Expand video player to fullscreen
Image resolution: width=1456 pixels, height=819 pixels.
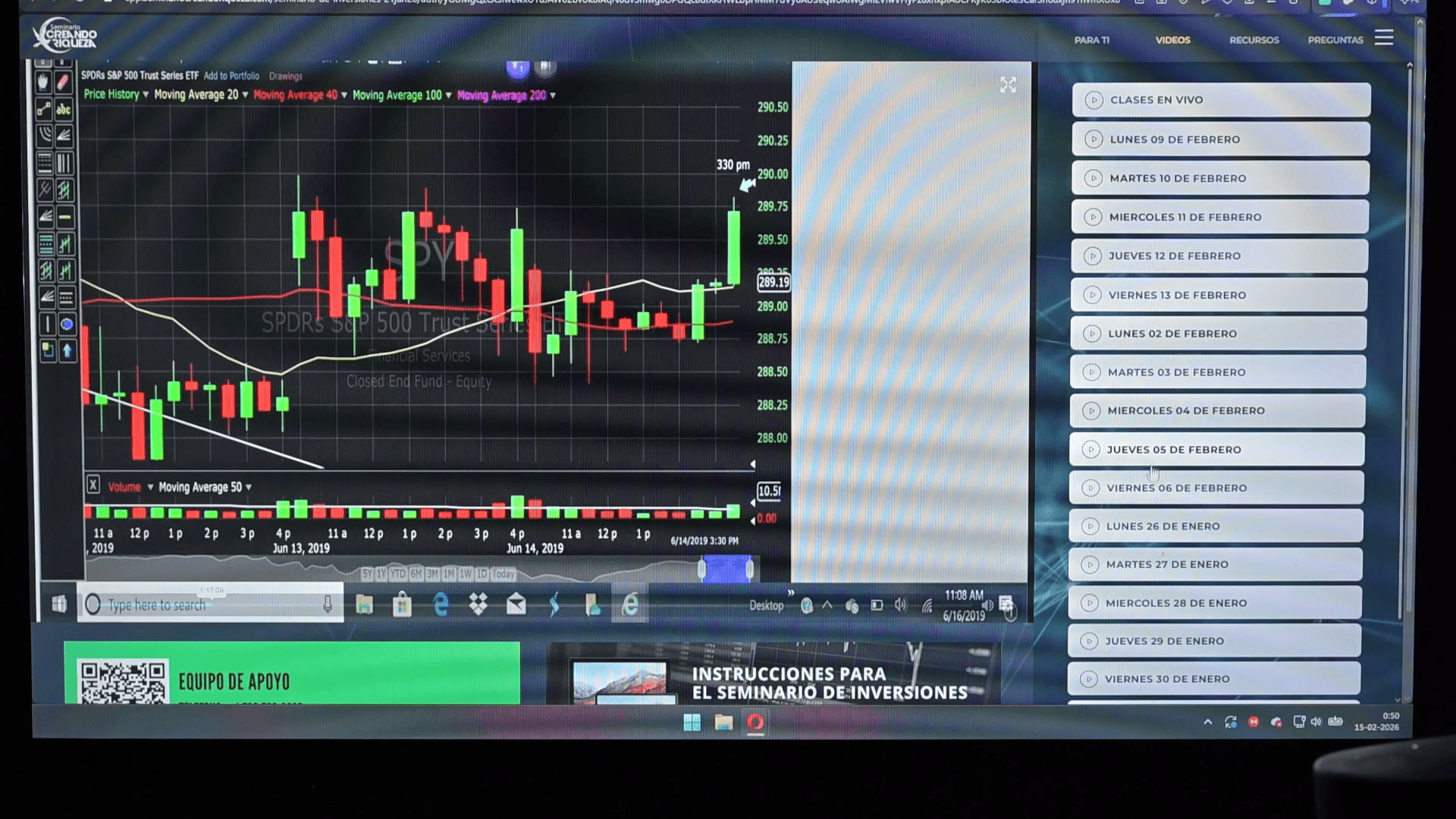click(x=1007, y=85)
